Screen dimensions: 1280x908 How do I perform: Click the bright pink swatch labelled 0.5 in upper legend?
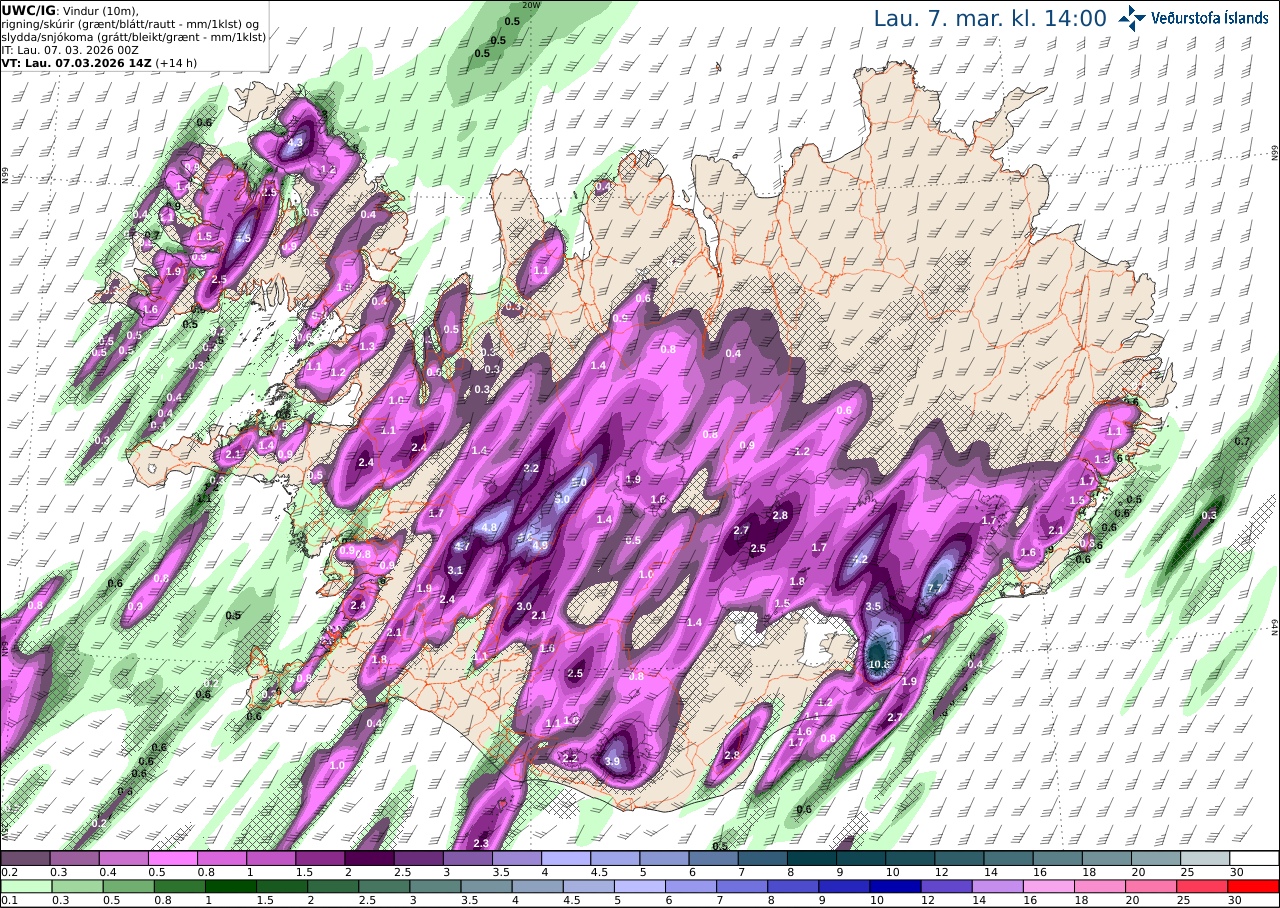pos(172,858)
